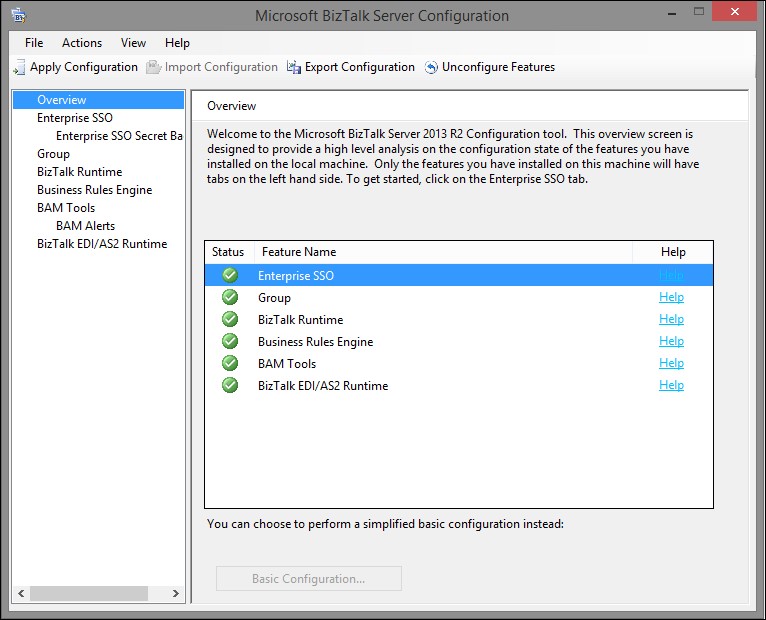Select Enterprise SSO feature name in table
The width and height of the screenshot is (766, 620).
296,276
